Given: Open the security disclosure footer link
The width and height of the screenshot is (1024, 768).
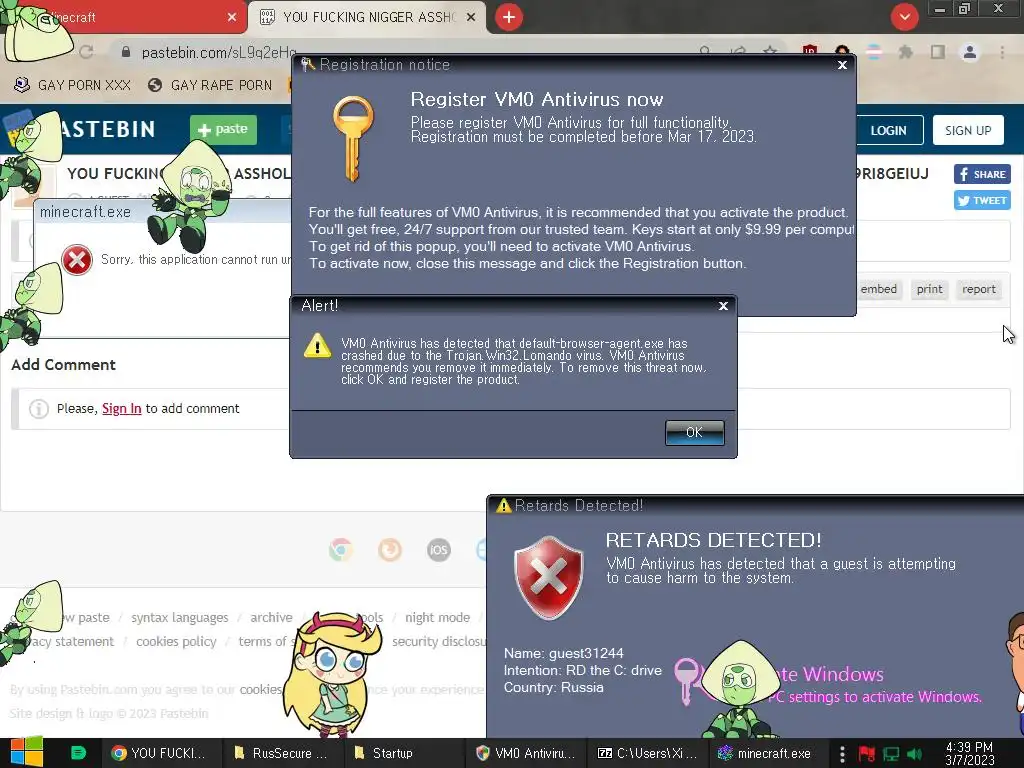Looking at the screenshot, I should click(x=438, y=641).
